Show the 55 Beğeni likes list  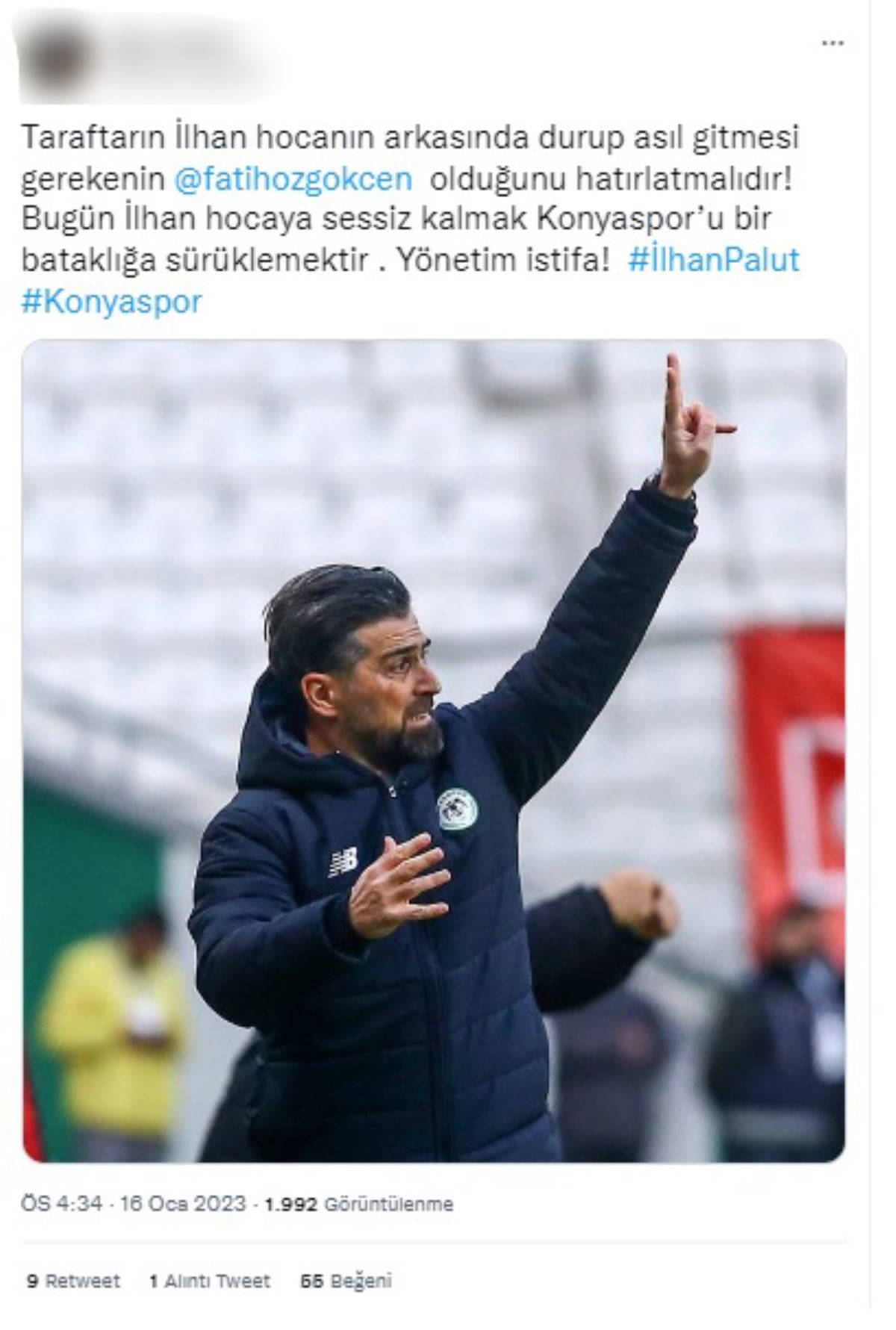tap(346, 1281)
